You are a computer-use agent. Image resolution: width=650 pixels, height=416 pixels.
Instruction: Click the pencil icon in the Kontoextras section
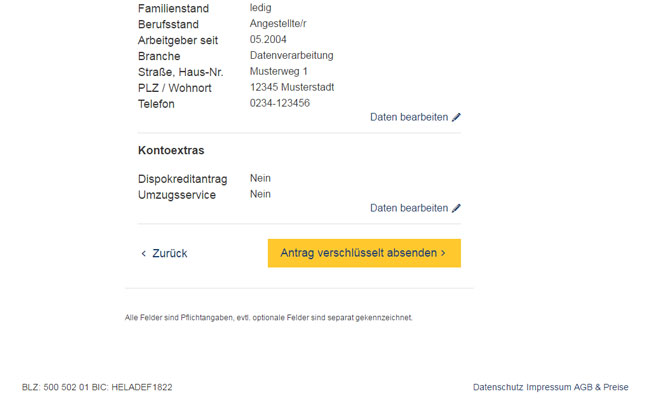(456, 208)
